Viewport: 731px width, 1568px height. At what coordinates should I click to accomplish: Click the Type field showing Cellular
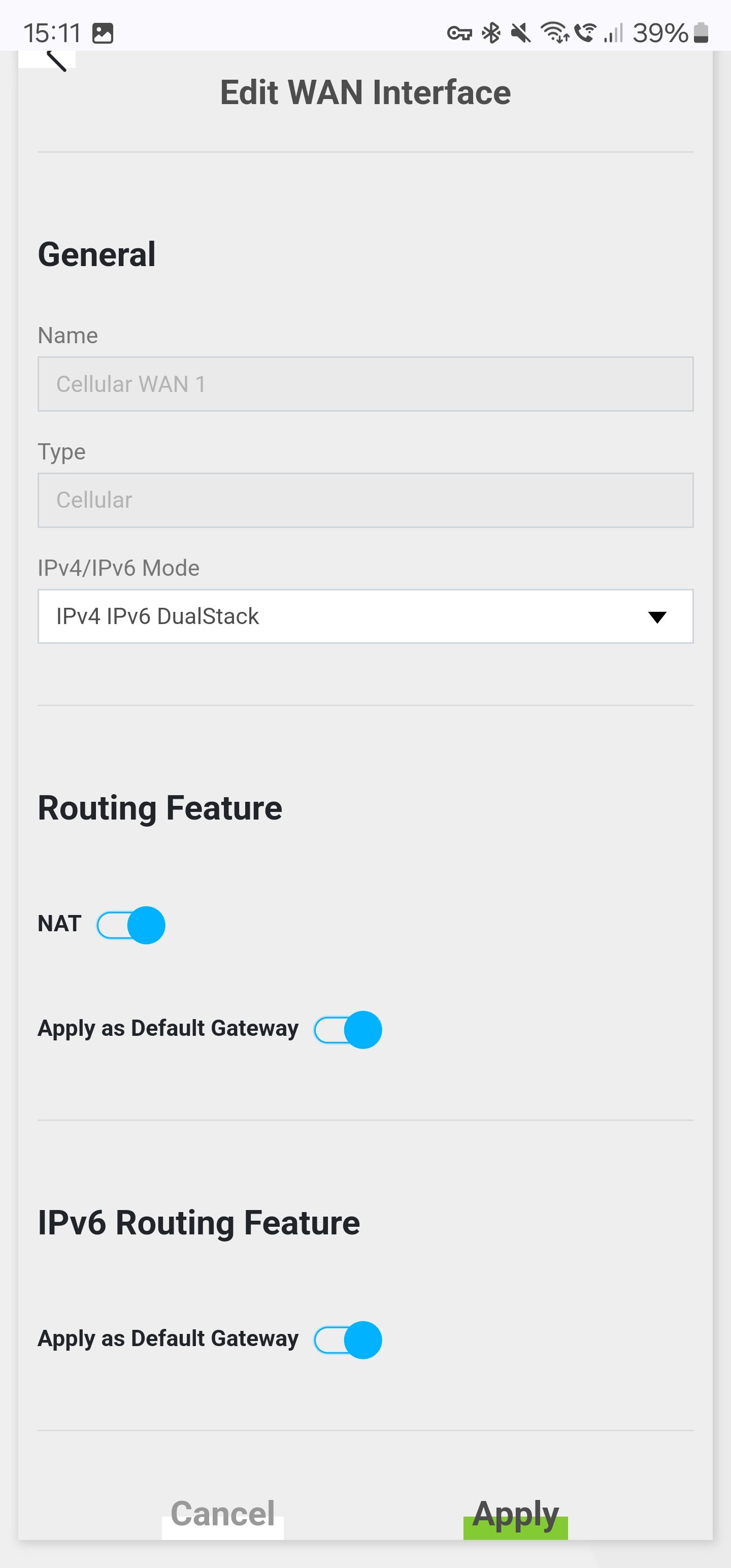[365, 500]
